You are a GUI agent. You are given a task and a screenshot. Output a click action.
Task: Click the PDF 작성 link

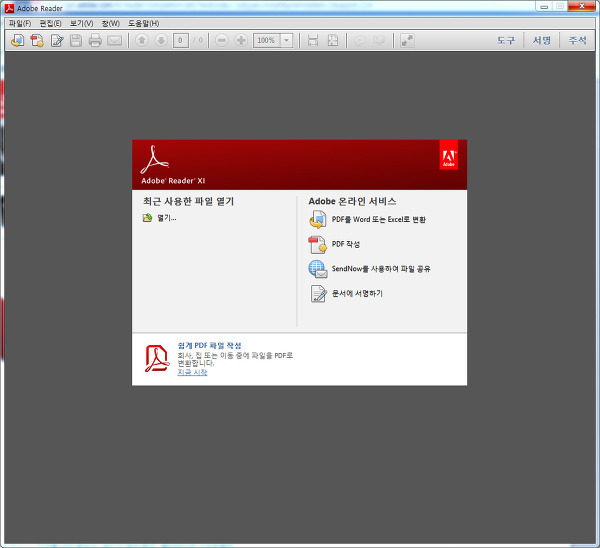[x=346, y=244]
